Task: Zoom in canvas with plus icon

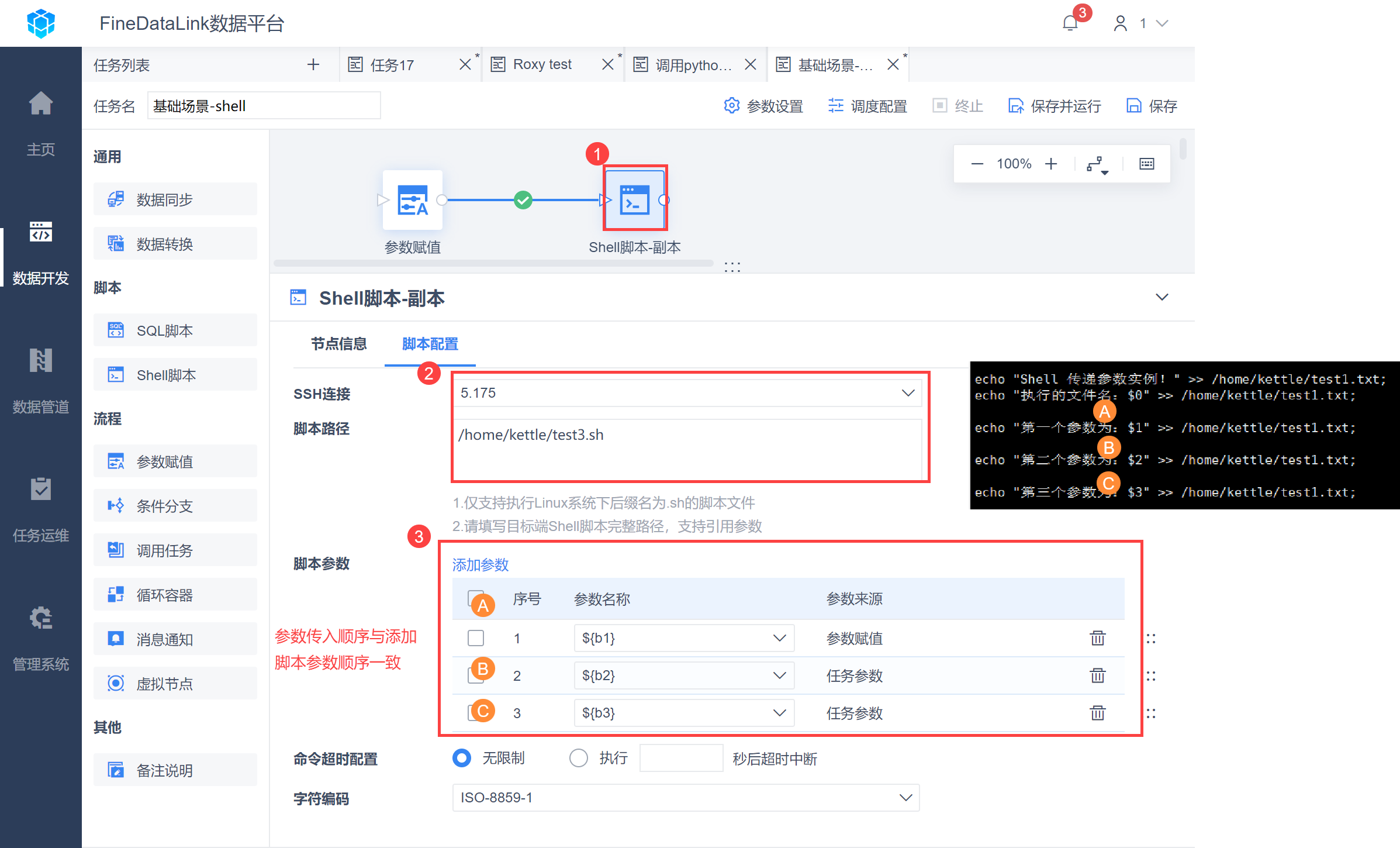Action: 1051,164
